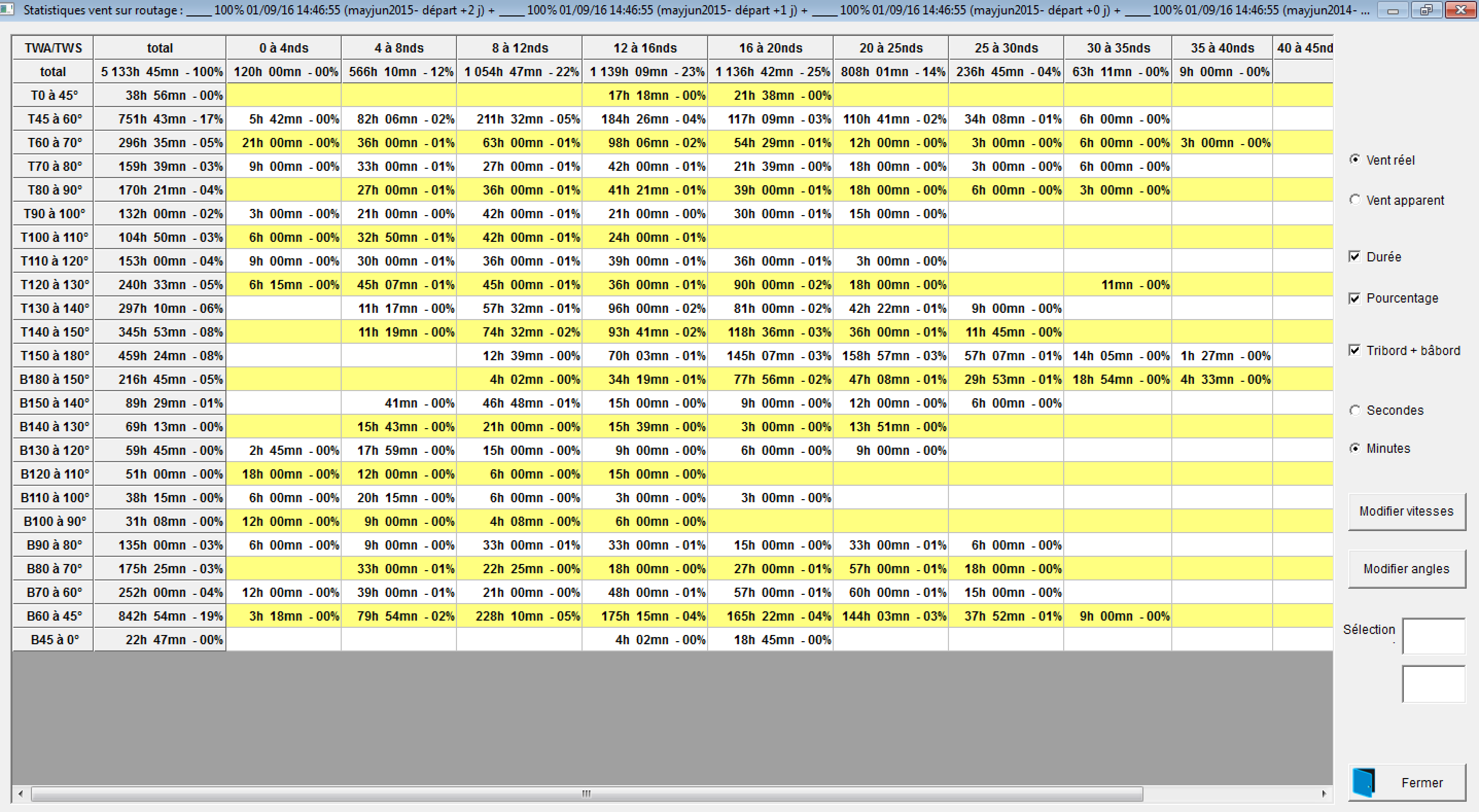Click the T90 à 100° row label
Viewport: 1479px width, 812px height.
point(53,214)
